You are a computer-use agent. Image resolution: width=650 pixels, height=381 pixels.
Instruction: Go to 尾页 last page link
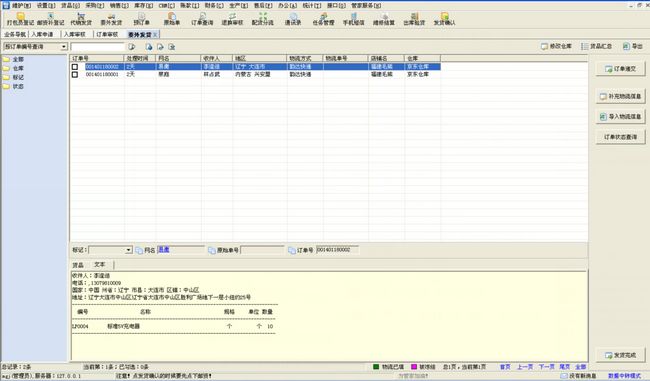pos(564,367)
